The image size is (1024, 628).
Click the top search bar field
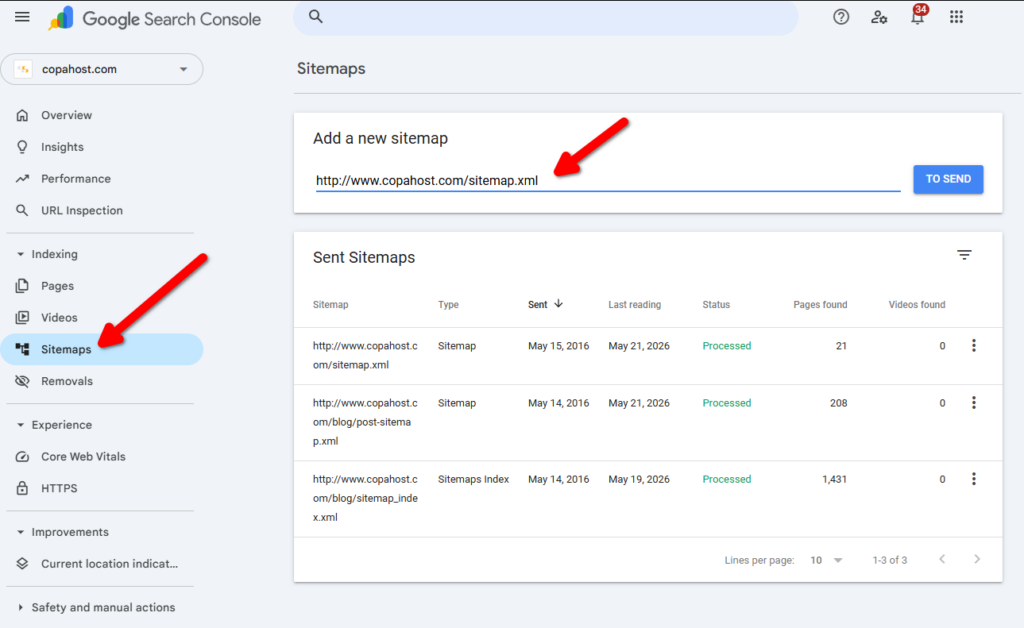545,18
